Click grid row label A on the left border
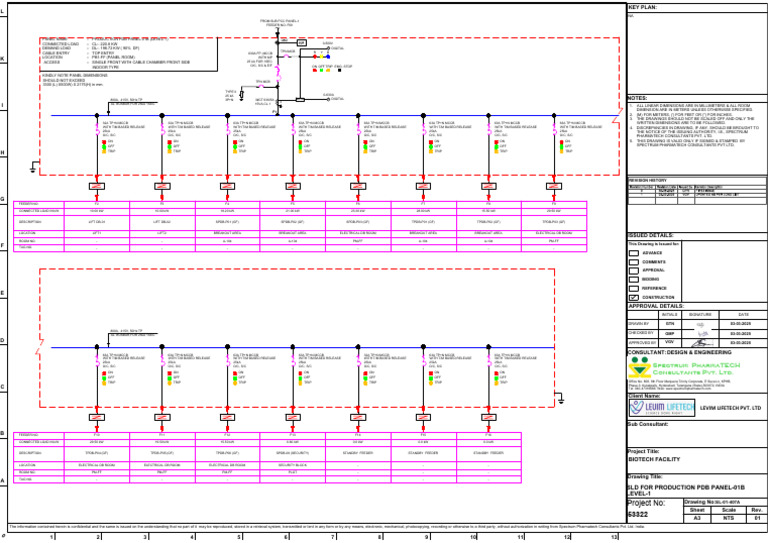 point(2,481)
